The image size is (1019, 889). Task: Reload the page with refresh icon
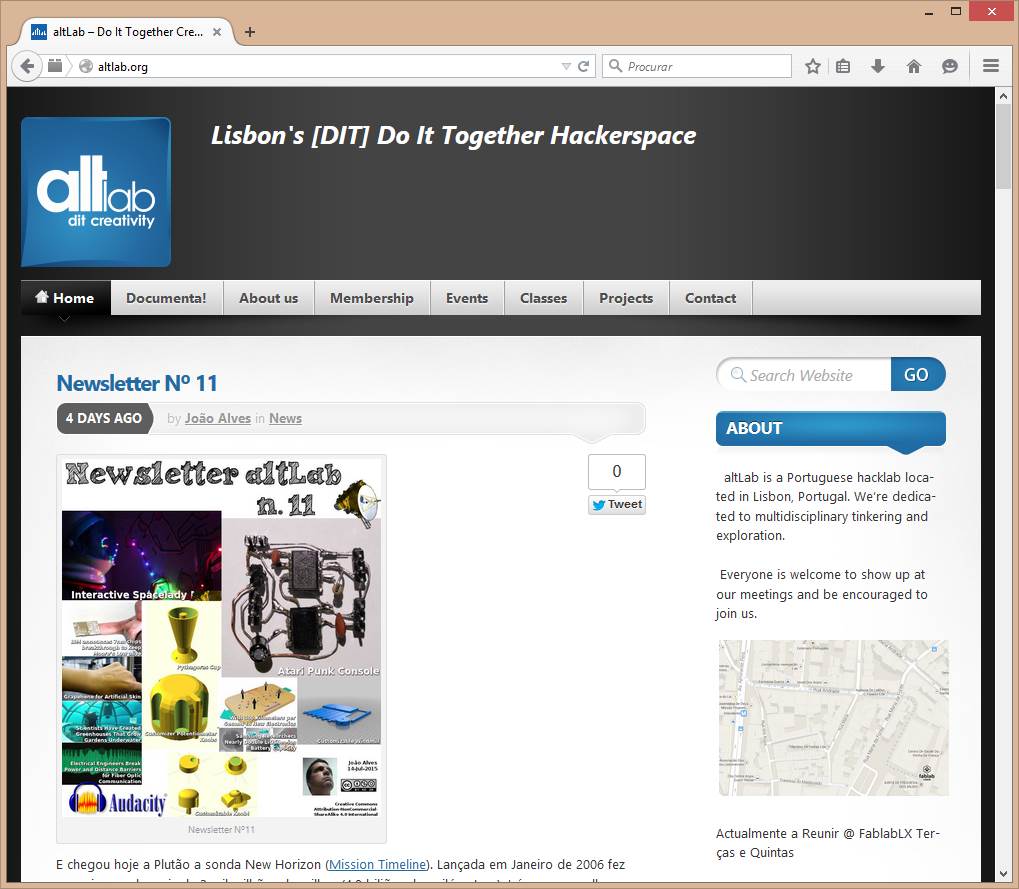(x=584, y=66)
